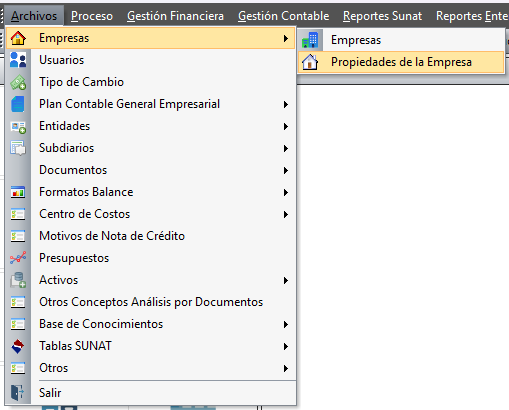Expand the Centro de Costos submenu arrow

(286, 214)
